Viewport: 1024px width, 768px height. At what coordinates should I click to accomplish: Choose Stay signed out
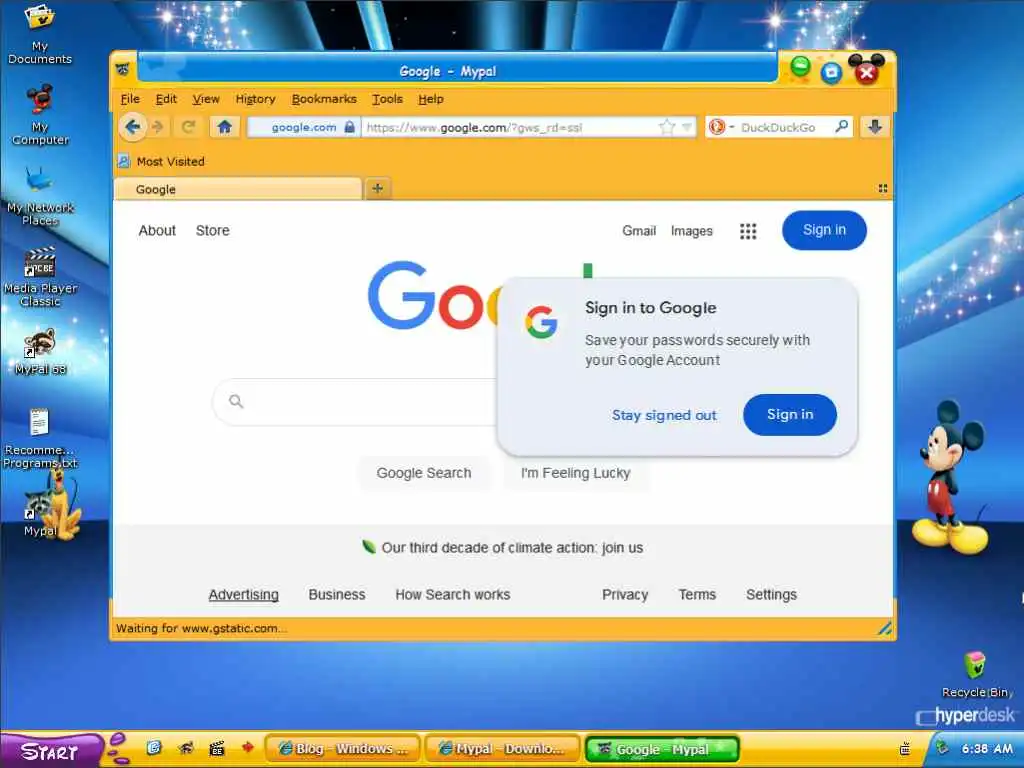[x=664, y=415]
